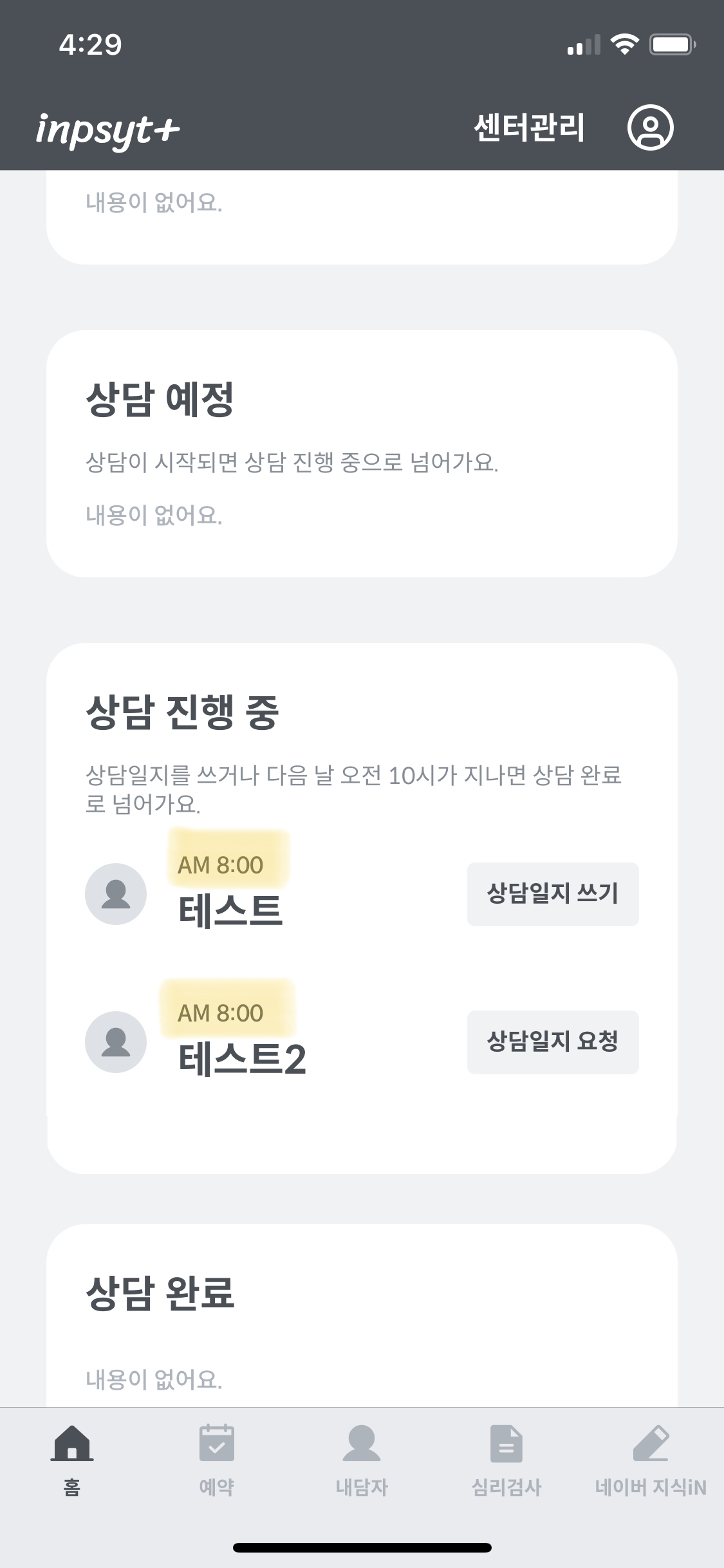Tap the Wi-Fi status icon
The height and width of the screenshot is (1568, 724).
624,44
